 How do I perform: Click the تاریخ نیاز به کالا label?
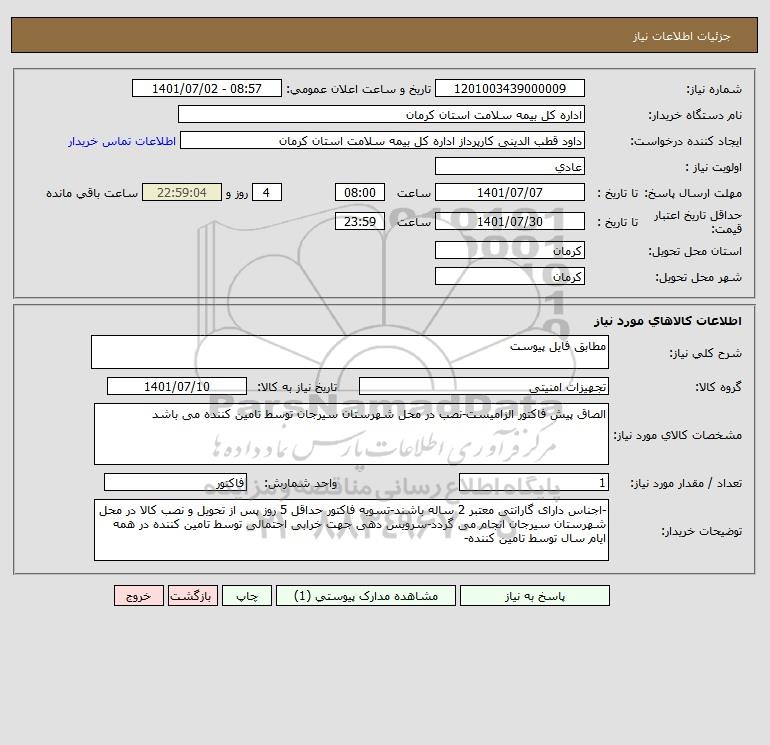coord(298,387)
